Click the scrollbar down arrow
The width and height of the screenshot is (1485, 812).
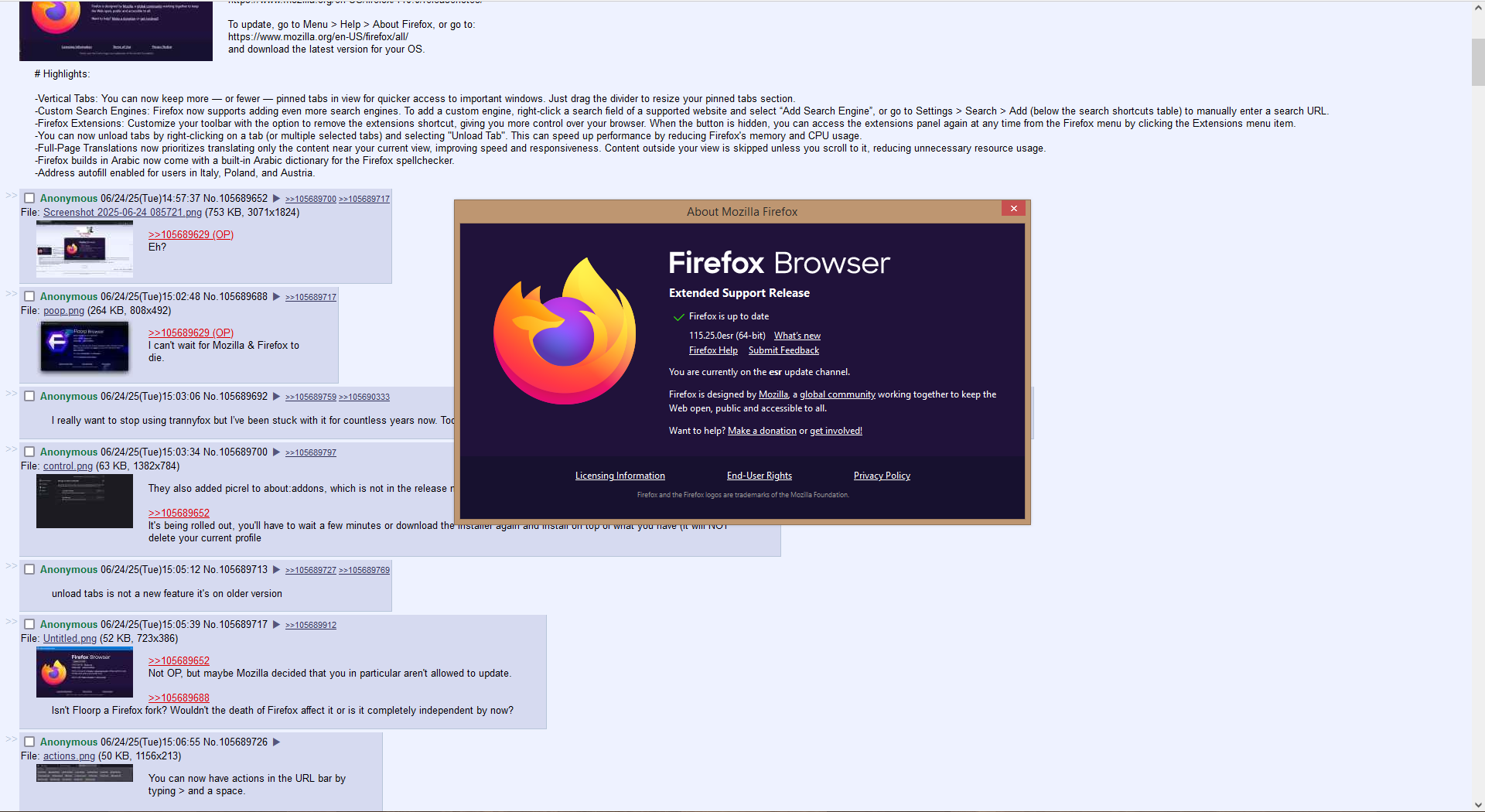pyautogui.click(x=1477, y=804)
